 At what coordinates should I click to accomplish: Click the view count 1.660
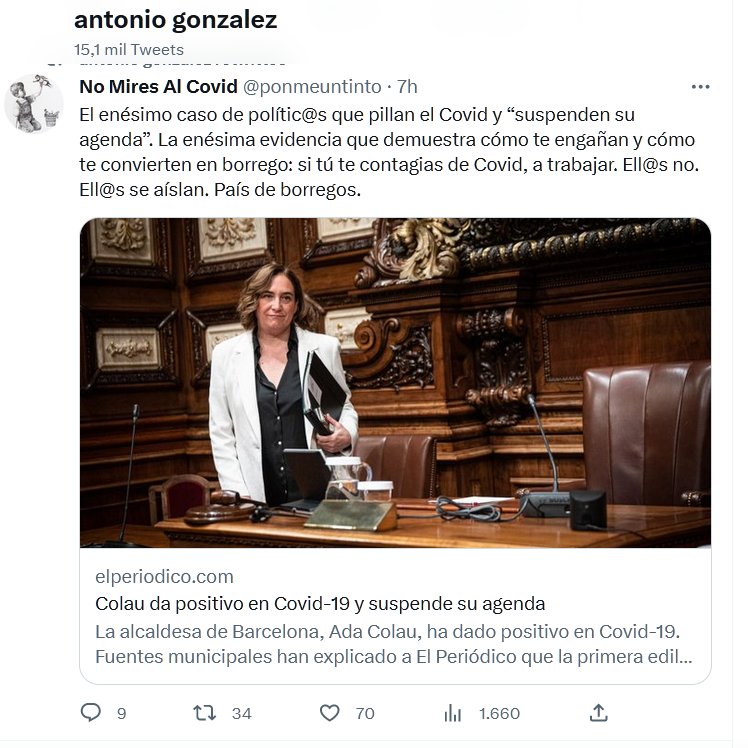coord(499,714)
